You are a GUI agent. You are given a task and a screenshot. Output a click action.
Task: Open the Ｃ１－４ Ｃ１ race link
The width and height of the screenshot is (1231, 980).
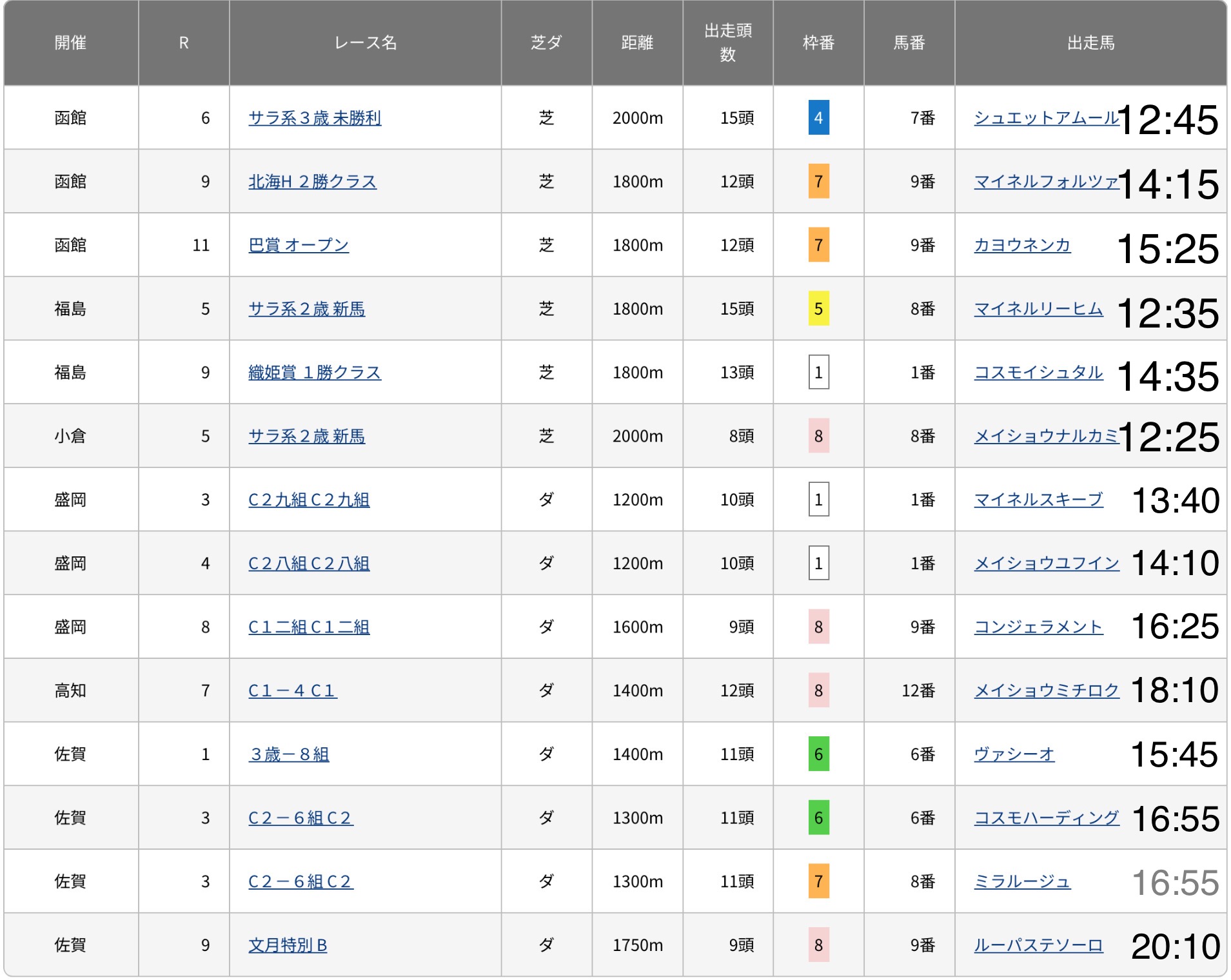click(x=292, y=691)
